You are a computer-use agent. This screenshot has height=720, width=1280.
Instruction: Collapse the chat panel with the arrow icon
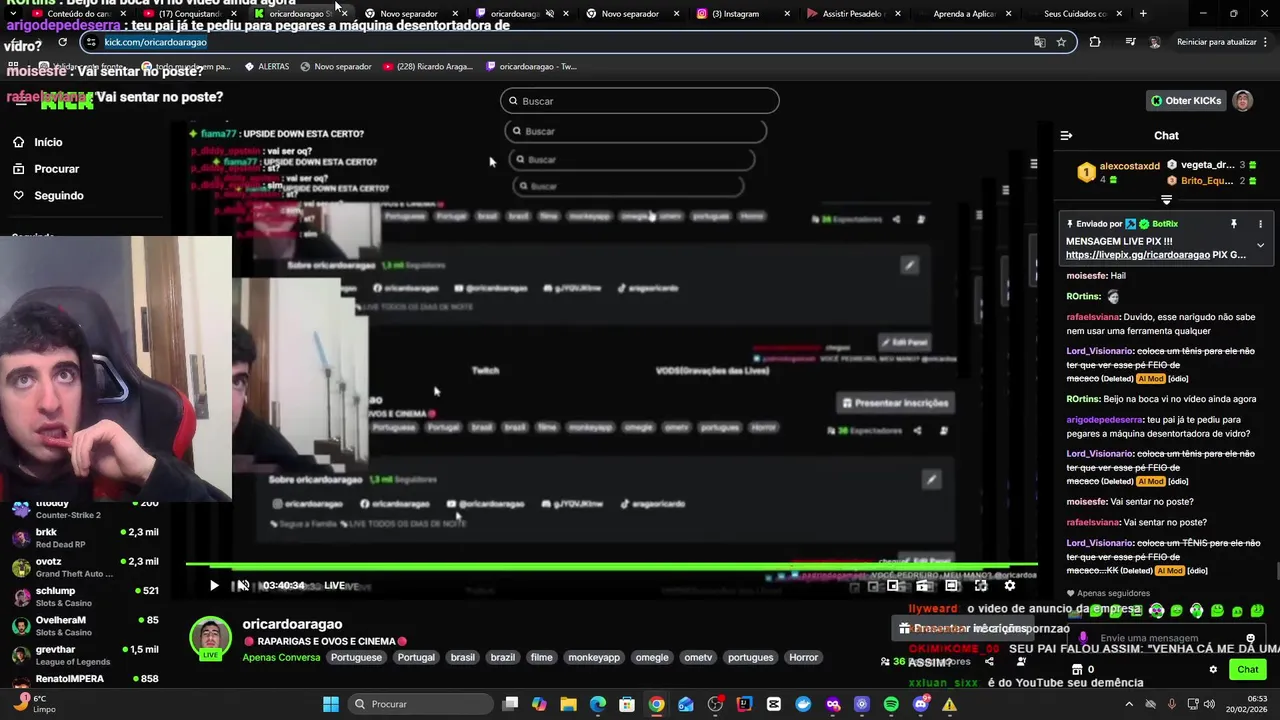[1066, 136]
